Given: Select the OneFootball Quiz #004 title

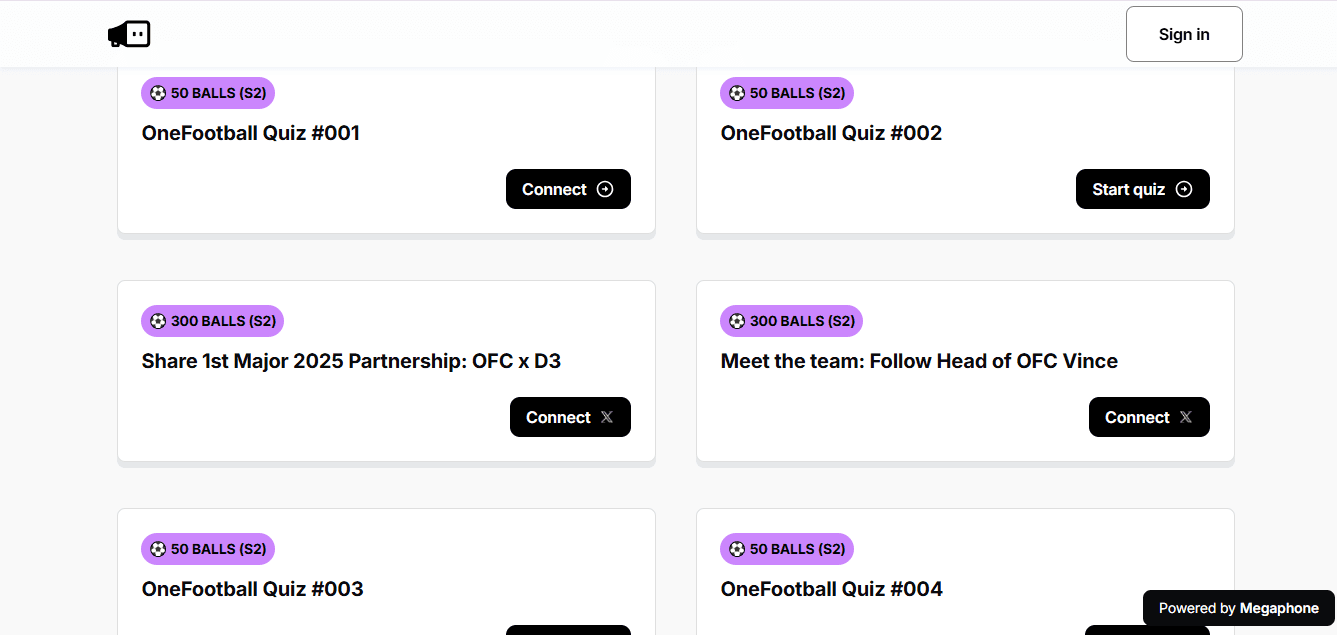Looking at the screenshot, I should [831, 589].
